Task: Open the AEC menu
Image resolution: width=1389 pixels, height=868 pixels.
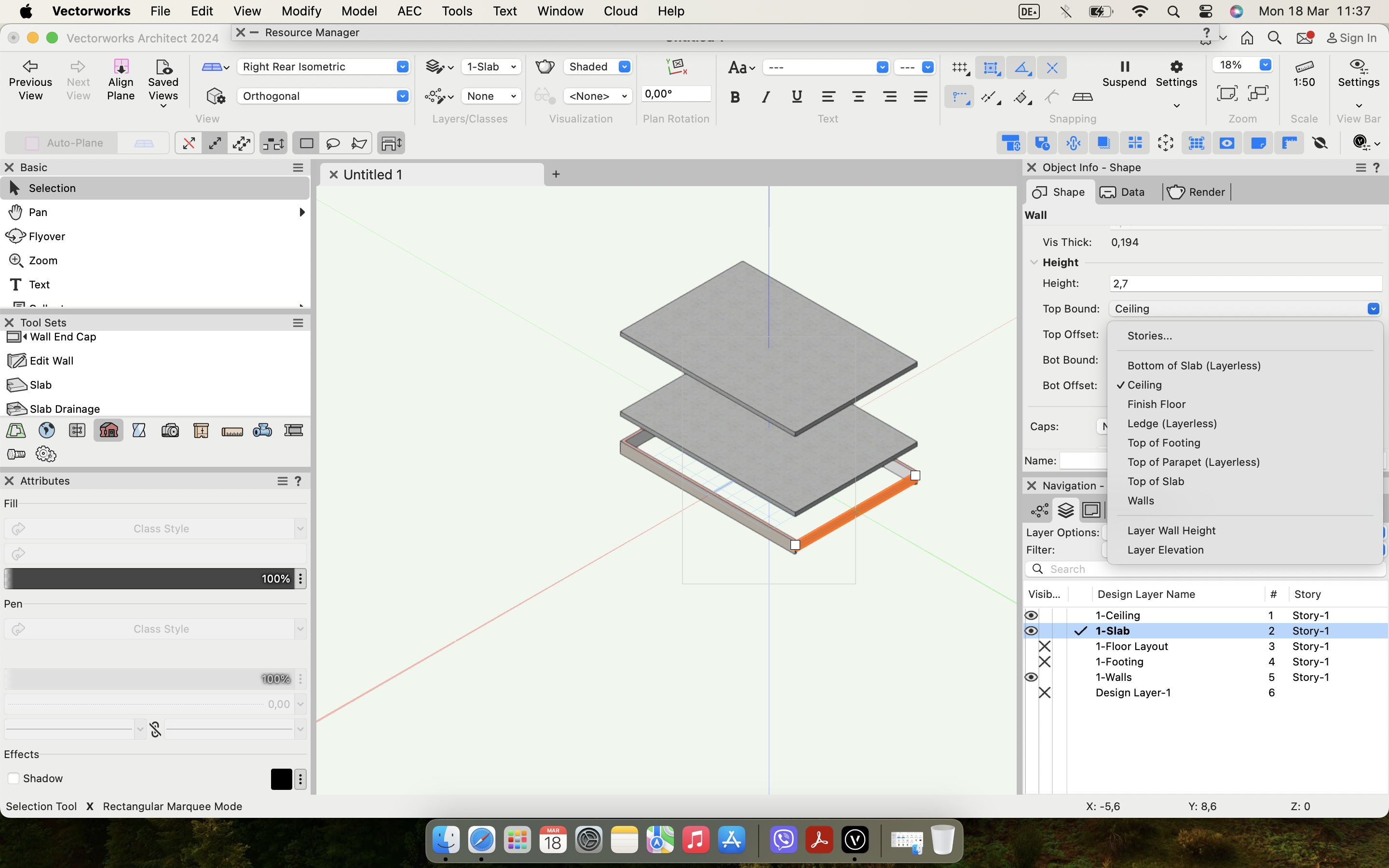Action: click(x=409, y=11)
